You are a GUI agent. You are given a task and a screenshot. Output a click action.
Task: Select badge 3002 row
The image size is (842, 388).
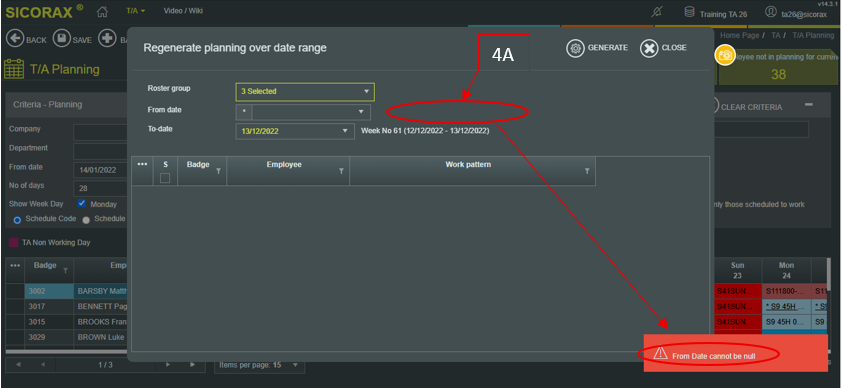(x=49, y=291)
